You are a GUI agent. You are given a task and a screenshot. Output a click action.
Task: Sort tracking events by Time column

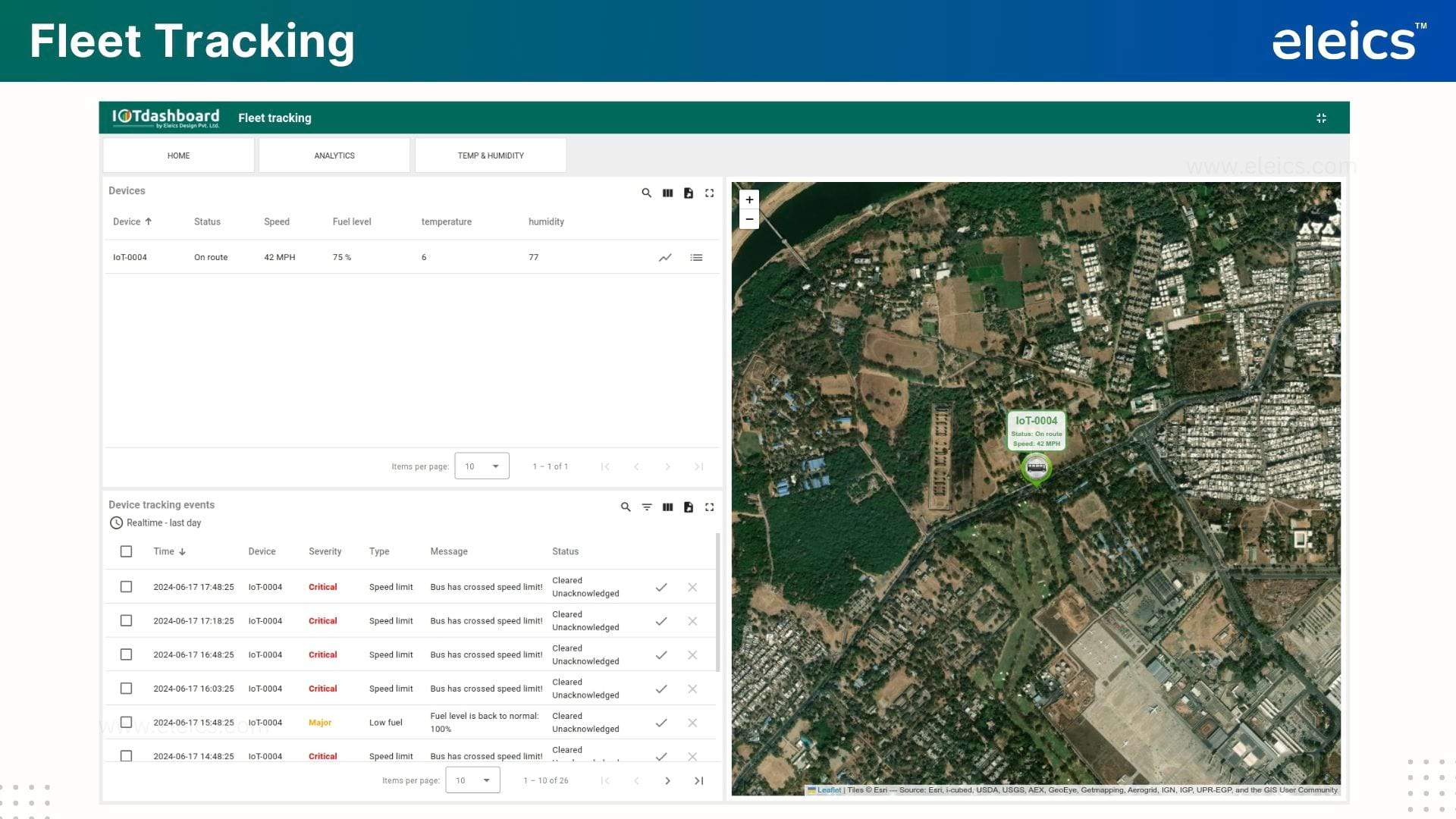169,551
